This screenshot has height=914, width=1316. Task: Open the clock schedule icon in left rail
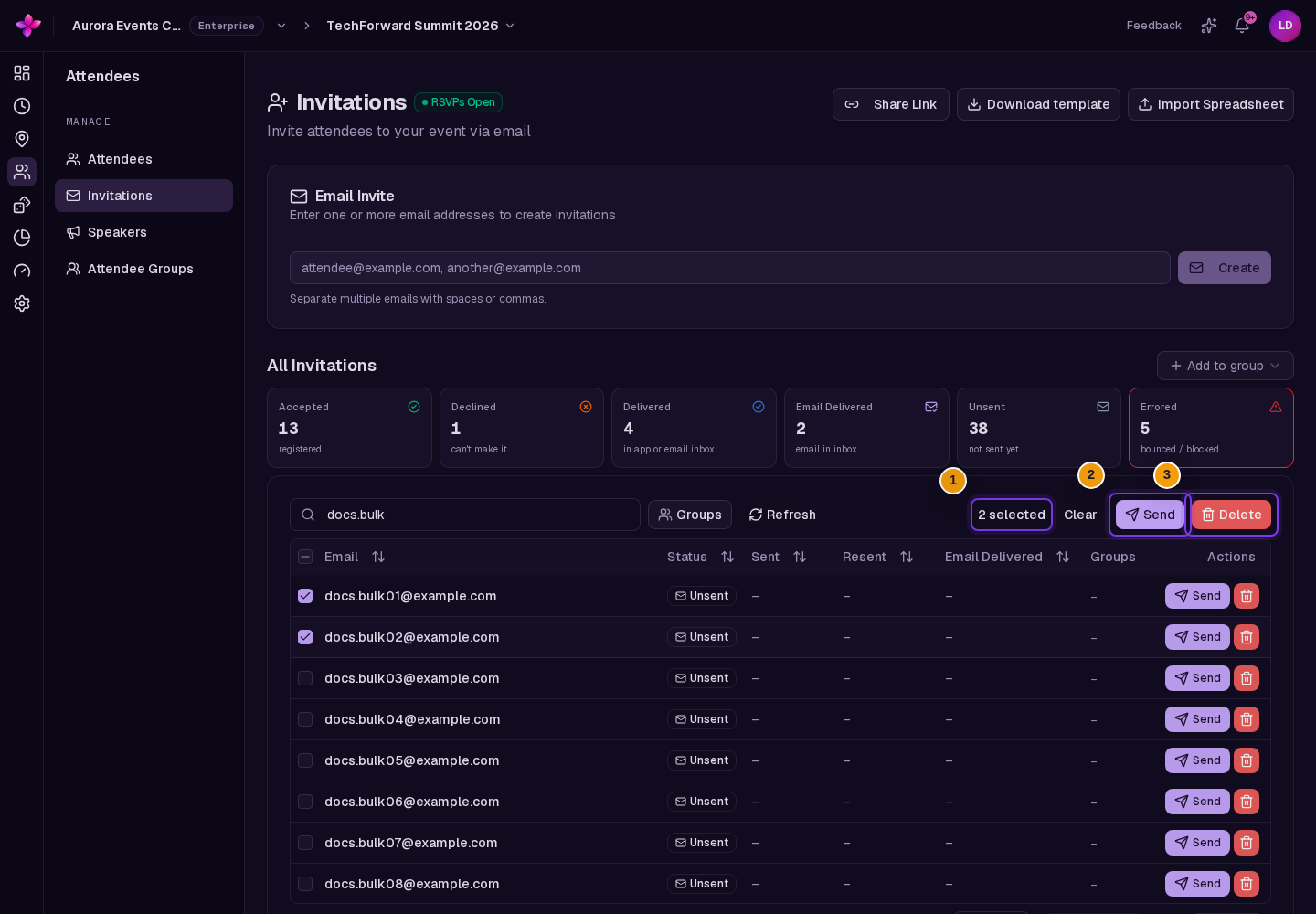click(x=22, y=106)
